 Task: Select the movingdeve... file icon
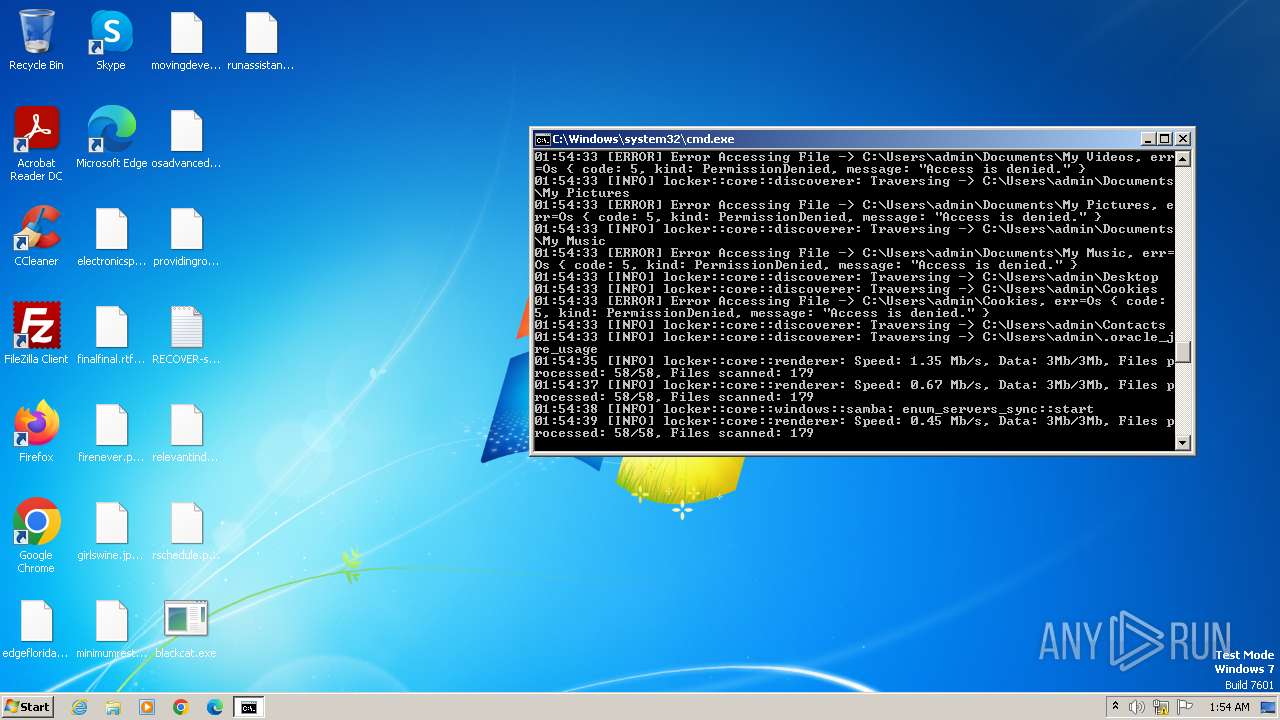tap(186, 40)
